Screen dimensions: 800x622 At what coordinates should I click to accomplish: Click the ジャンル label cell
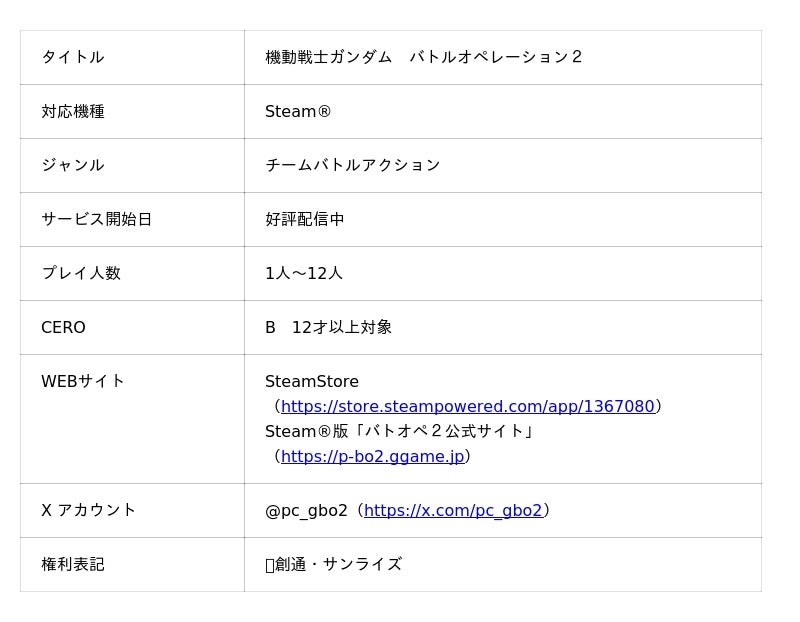[73, 165]
